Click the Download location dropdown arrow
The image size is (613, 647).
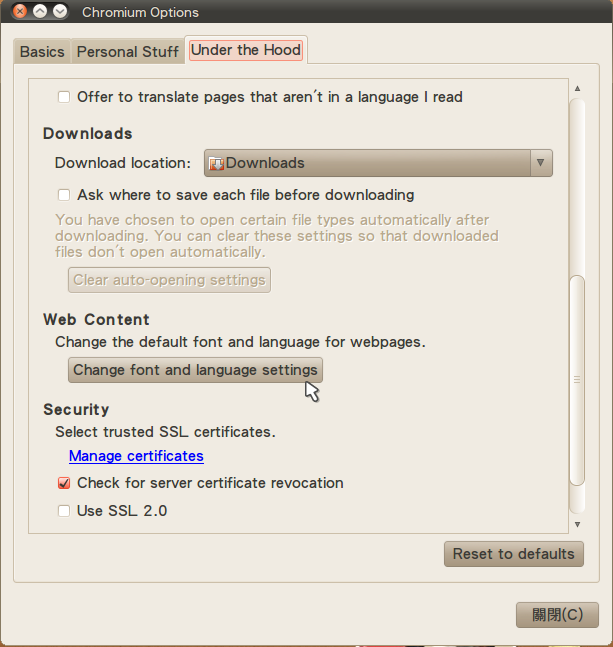pyautogui.click(x=540, y=163)
